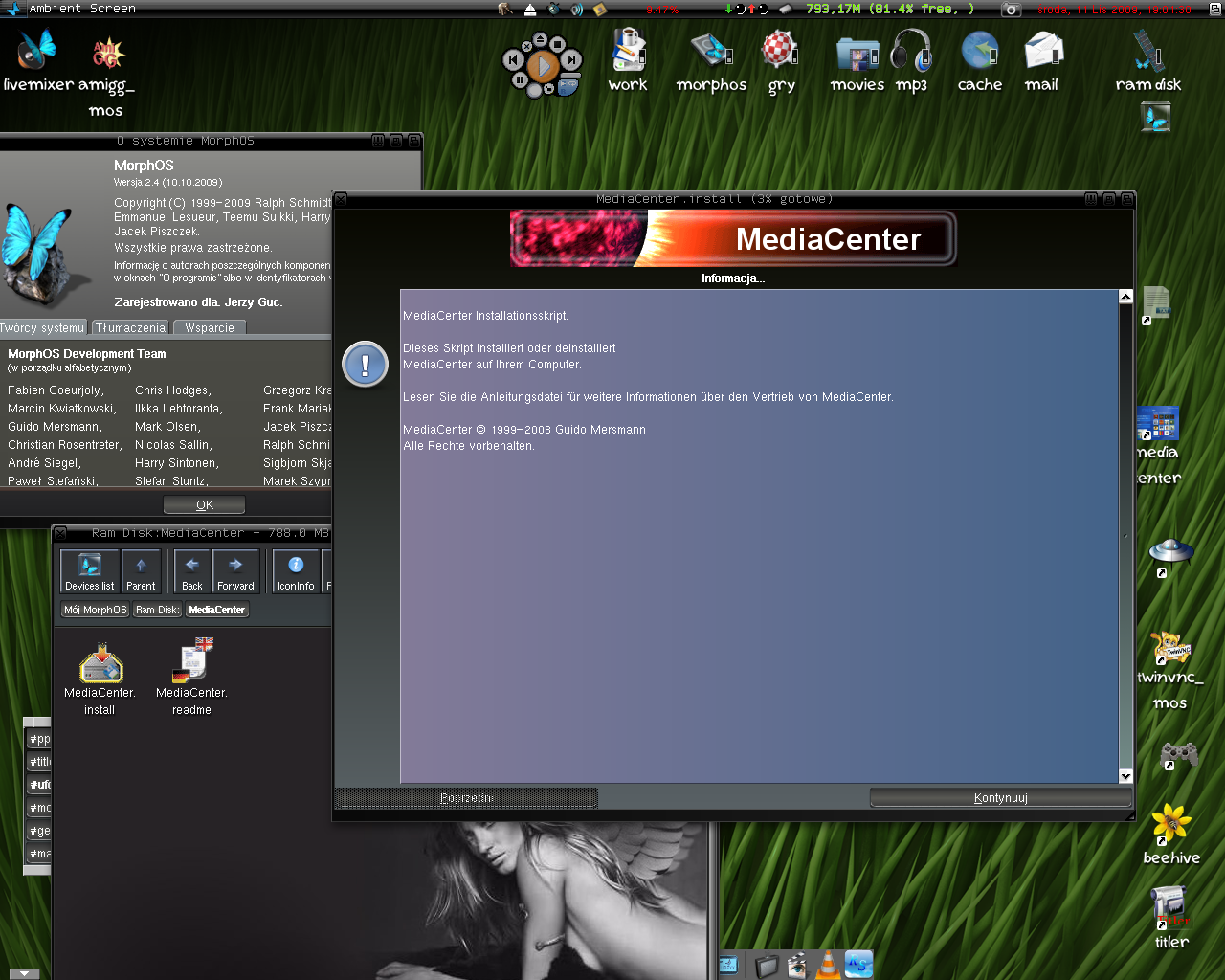Image resolution: width=1225 pixels, height=980 pixels.
Task: Click the camera screenshot icon in the top bar
Action: click(1011, 9)
